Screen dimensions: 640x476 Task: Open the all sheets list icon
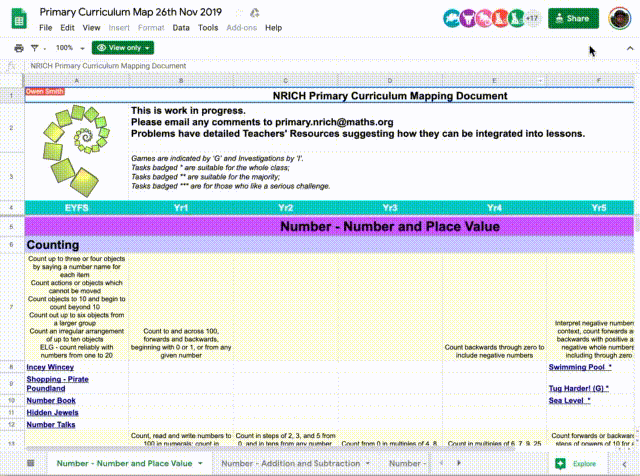click(x=30, y=464)
